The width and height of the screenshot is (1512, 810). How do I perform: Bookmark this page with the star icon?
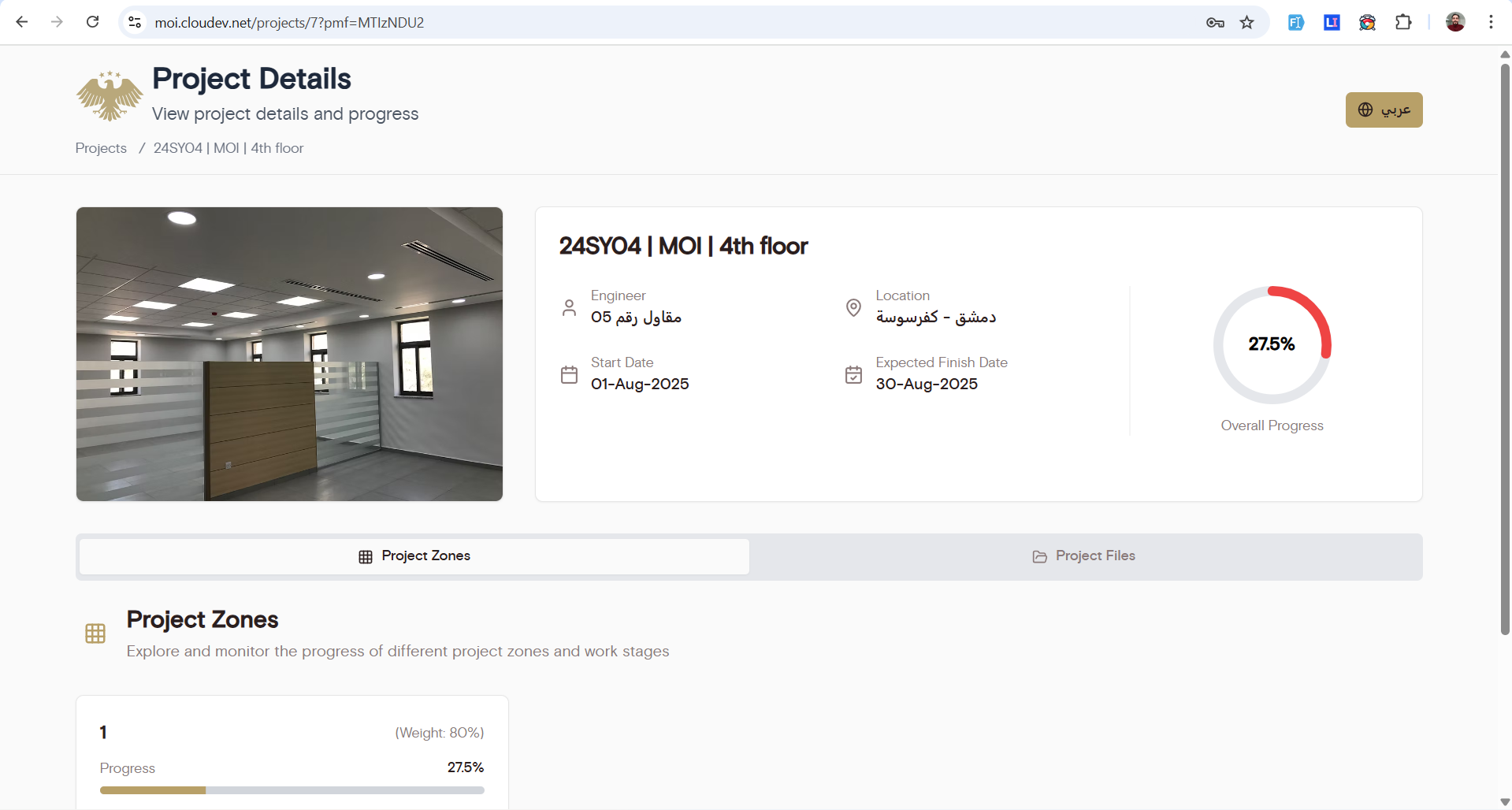pos(1246,22)
